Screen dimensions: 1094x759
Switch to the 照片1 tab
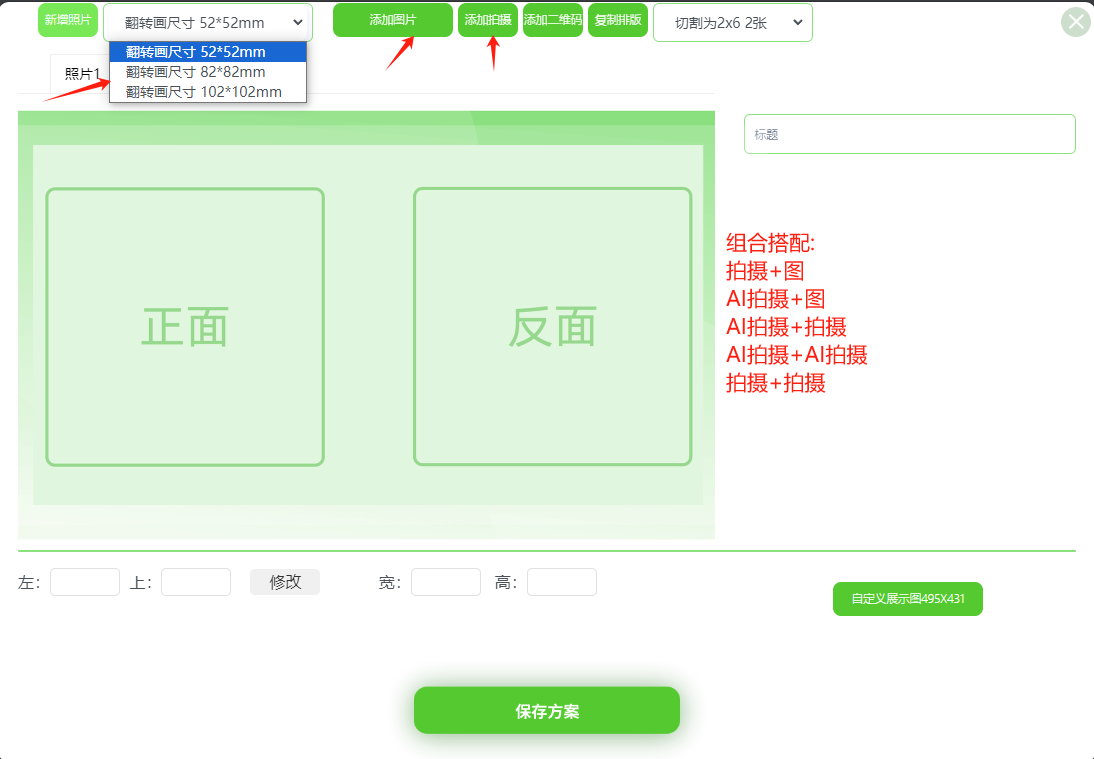click(x=82, y=74)
